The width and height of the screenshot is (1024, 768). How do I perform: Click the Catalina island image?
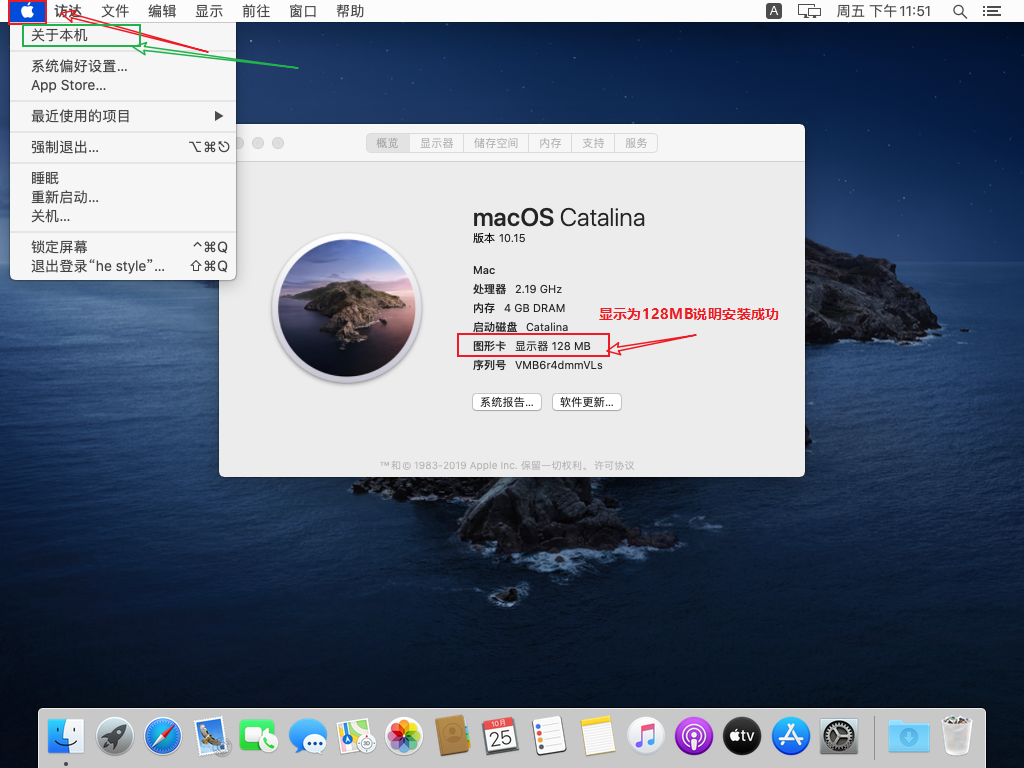[347, 308]
